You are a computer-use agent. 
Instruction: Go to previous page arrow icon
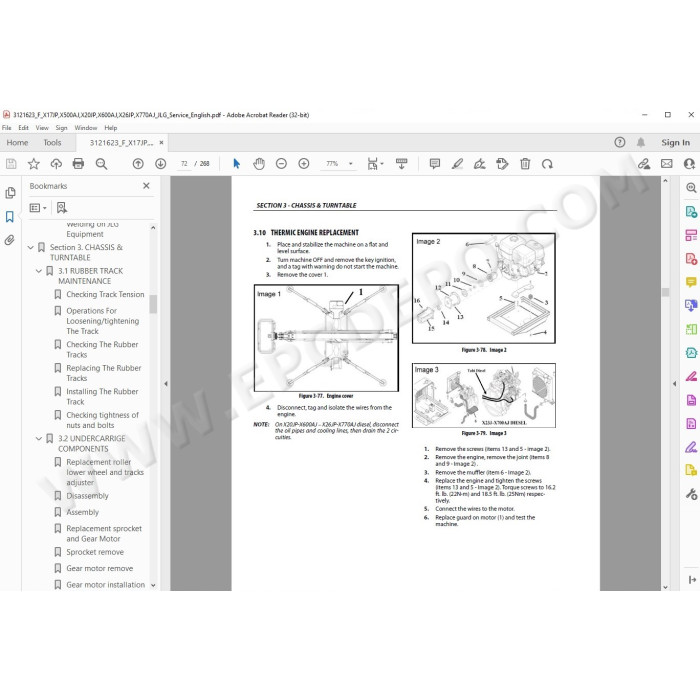pyautogui.click(x=138, y=164)
